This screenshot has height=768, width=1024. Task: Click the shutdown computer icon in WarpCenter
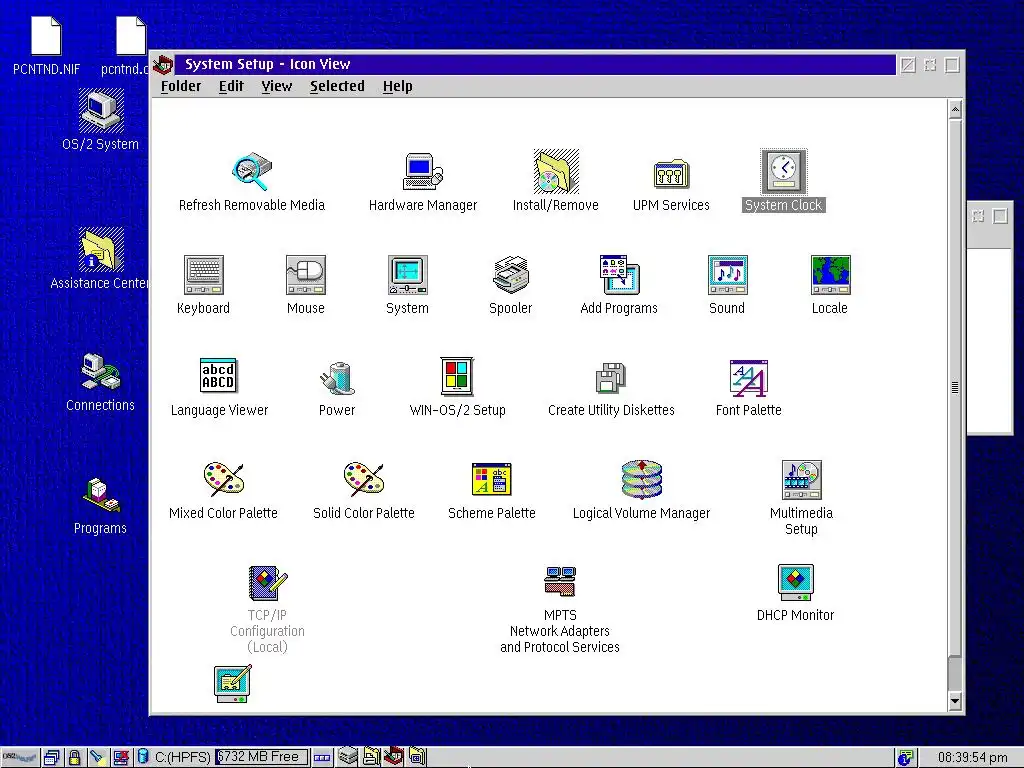click(x=121, y=758)
